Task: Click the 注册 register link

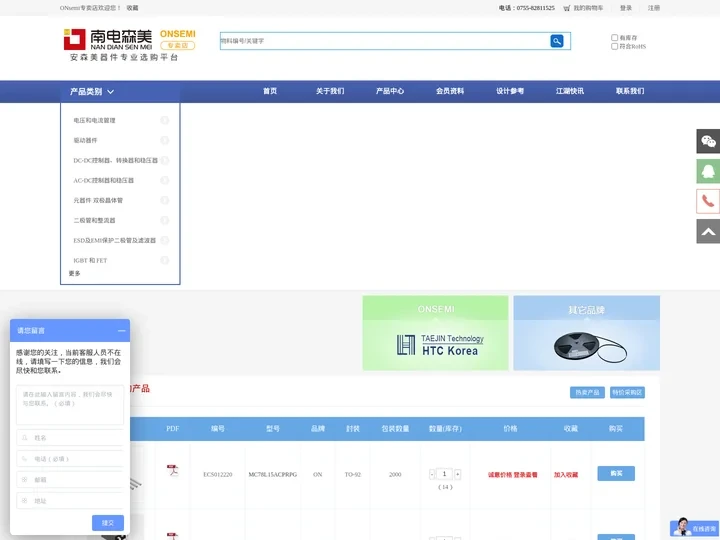Action: [654, 8]
